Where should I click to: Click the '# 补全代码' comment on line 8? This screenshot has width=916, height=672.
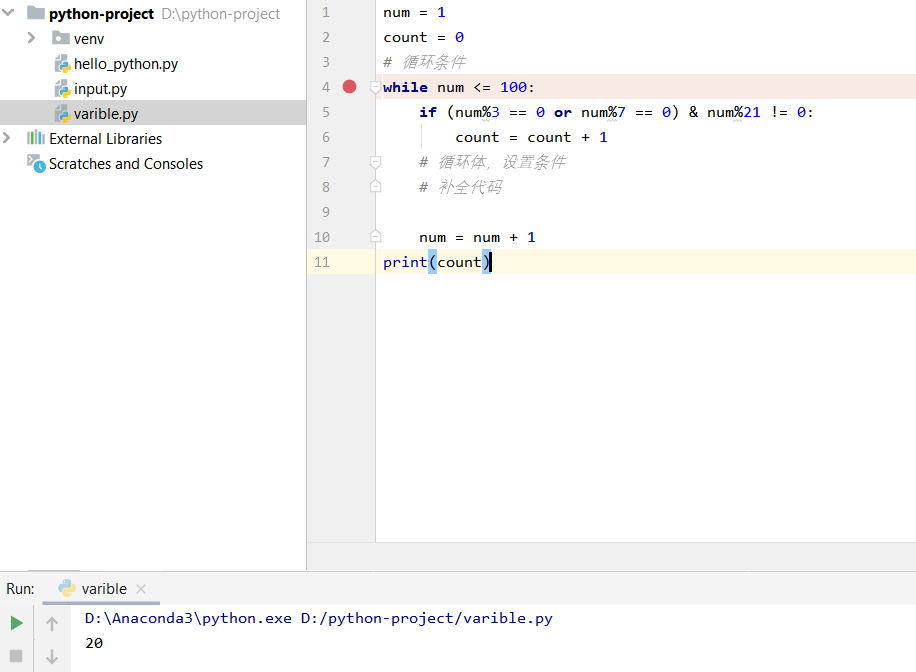460,187
